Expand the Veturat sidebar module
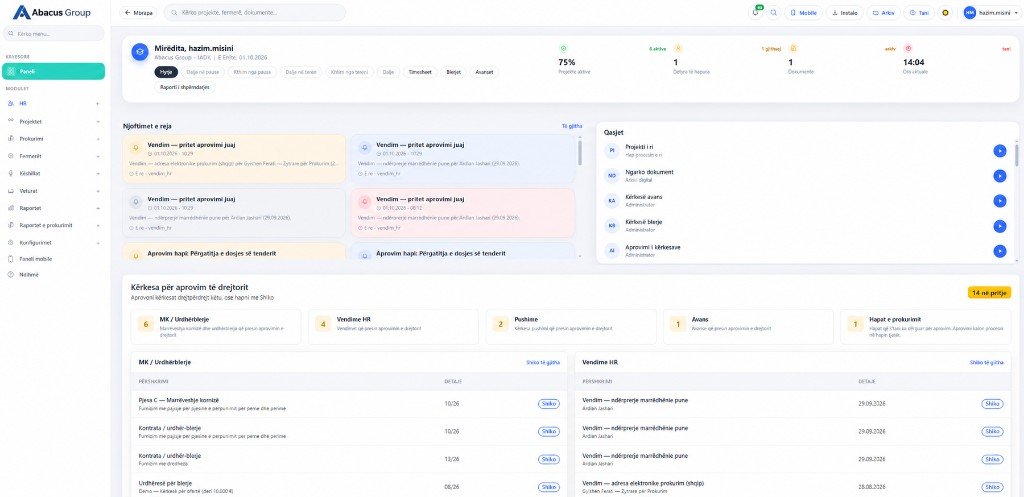Image resolution: width=1024 pixels, height=497 pixels. 52,191
